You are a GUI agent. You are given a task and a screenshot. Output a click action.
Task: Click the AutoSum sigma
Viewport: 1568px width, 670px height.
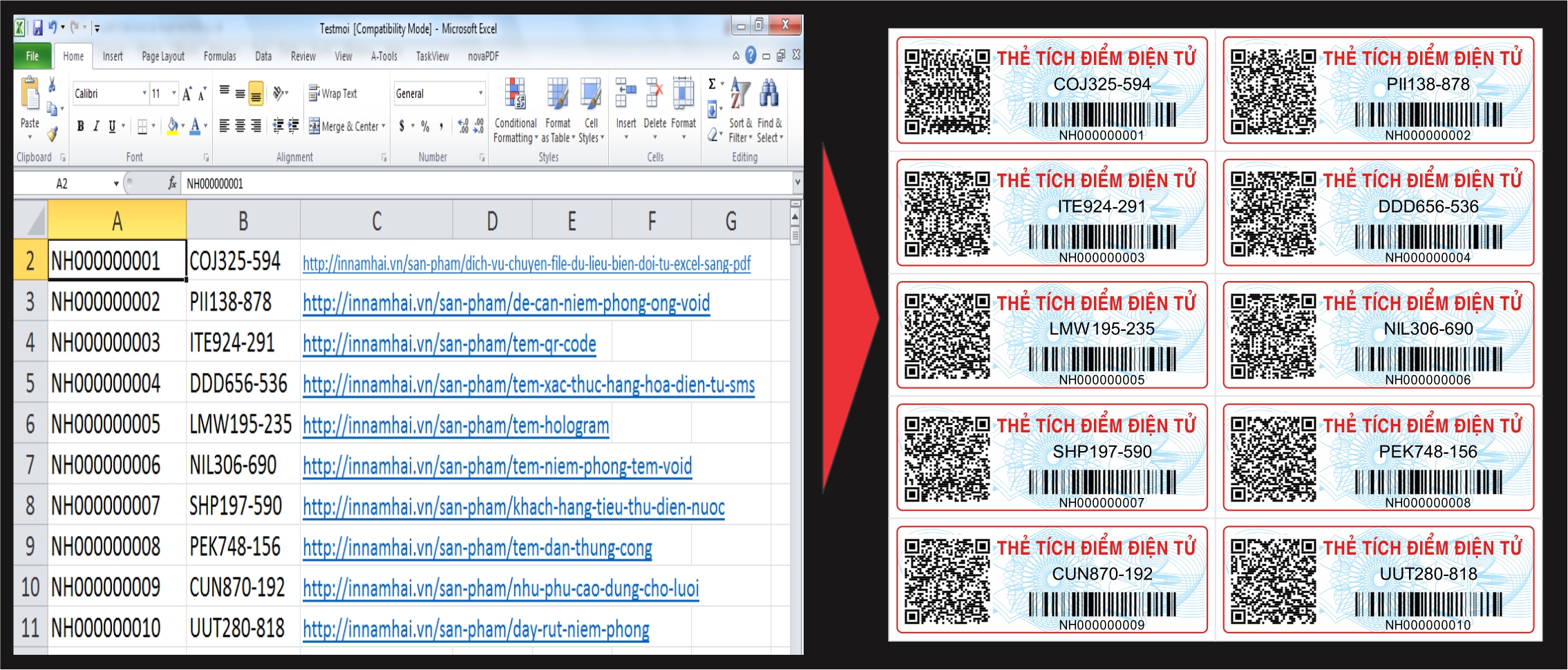coord(712,84)
